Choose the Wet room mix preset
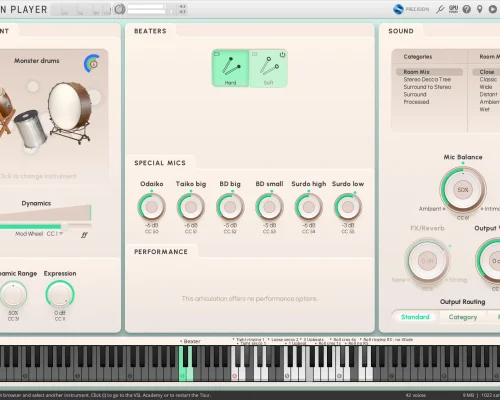The image size is (500, 400). point(485,109)
